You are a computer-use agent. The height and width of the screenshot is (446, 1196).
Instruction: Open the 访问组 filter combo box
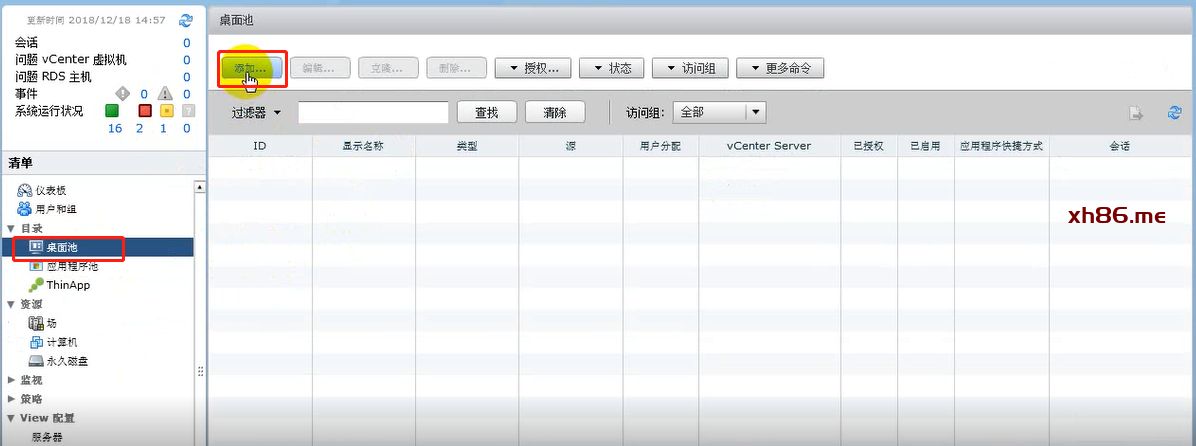pyautogui.click(x=755, y=113)
